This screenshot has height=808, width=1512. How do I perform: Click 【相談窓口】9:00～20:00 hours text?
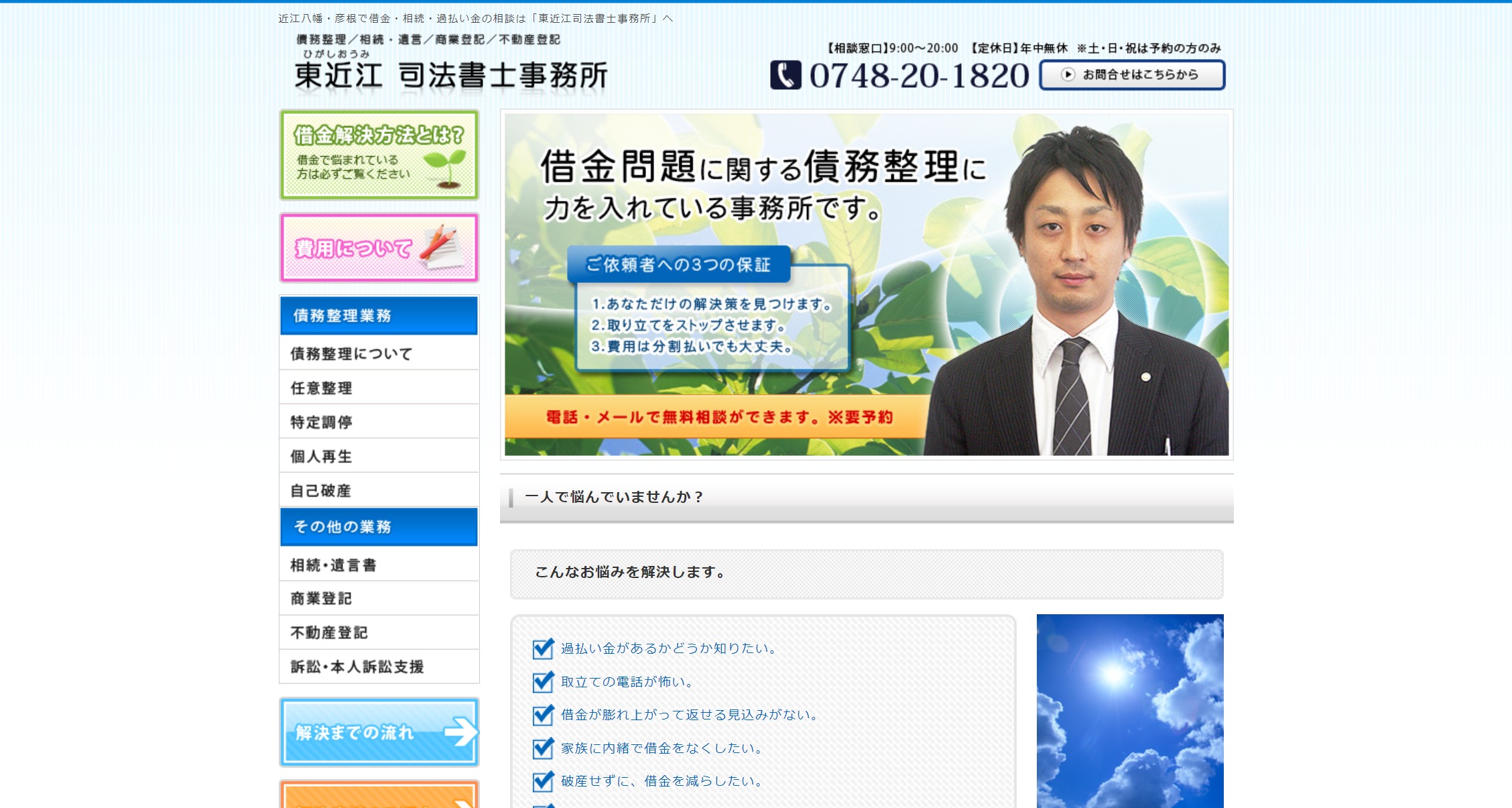point(891,48)
